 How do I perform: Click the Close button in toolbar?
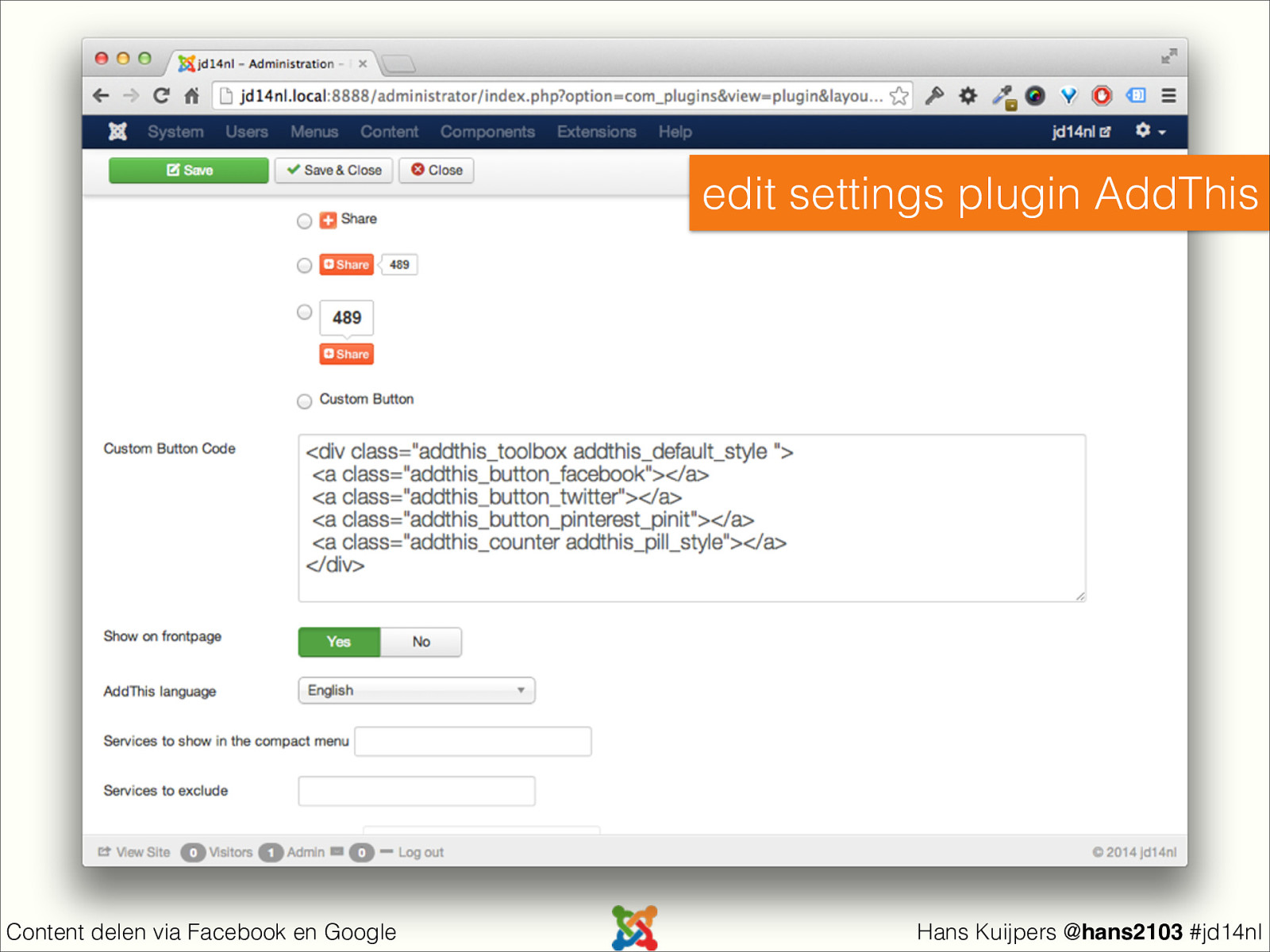tap(437, 171)
